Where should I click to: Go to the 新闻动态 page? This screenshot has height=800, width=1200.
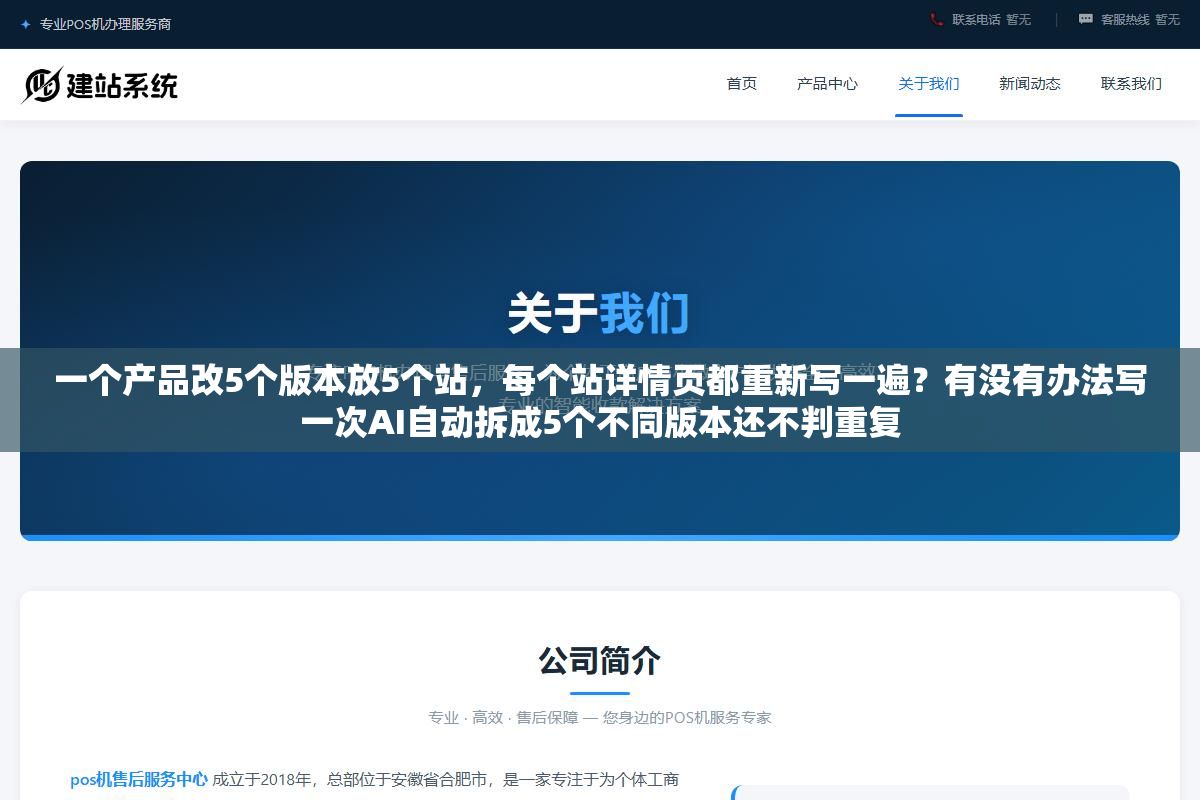pyautogui.click(x=1030, y=84)
